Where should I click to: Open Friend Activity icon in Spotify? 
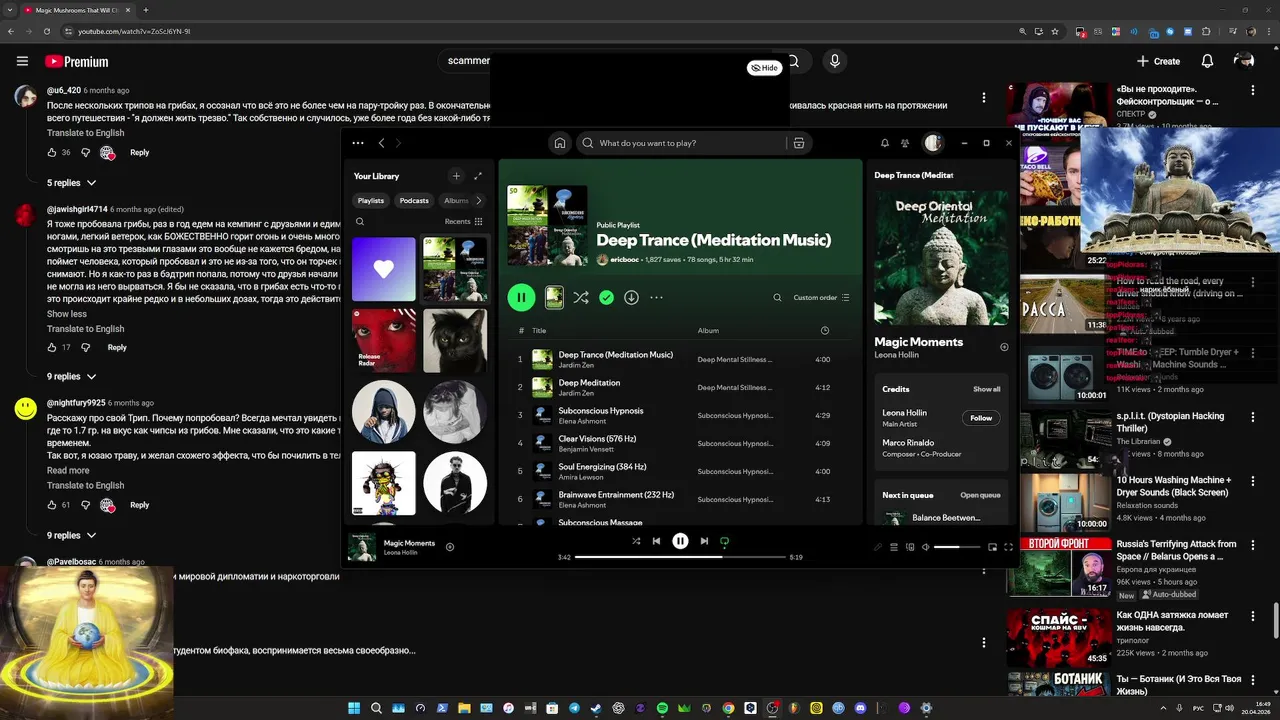tap(905, 143)
